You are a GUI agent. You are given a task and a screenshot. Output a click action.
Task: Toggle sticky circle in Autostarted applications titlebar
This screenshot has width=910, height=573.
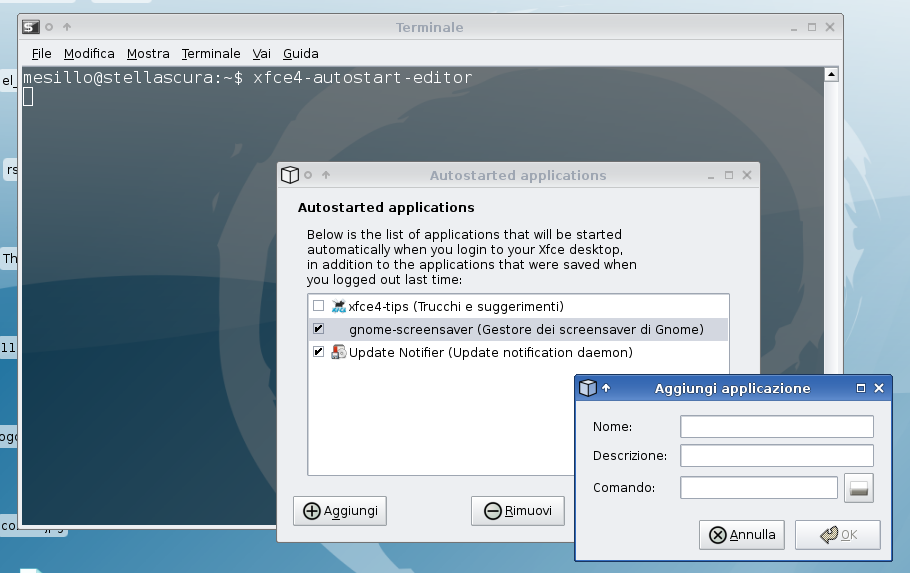pyautogui.click(x=308, y=175)
